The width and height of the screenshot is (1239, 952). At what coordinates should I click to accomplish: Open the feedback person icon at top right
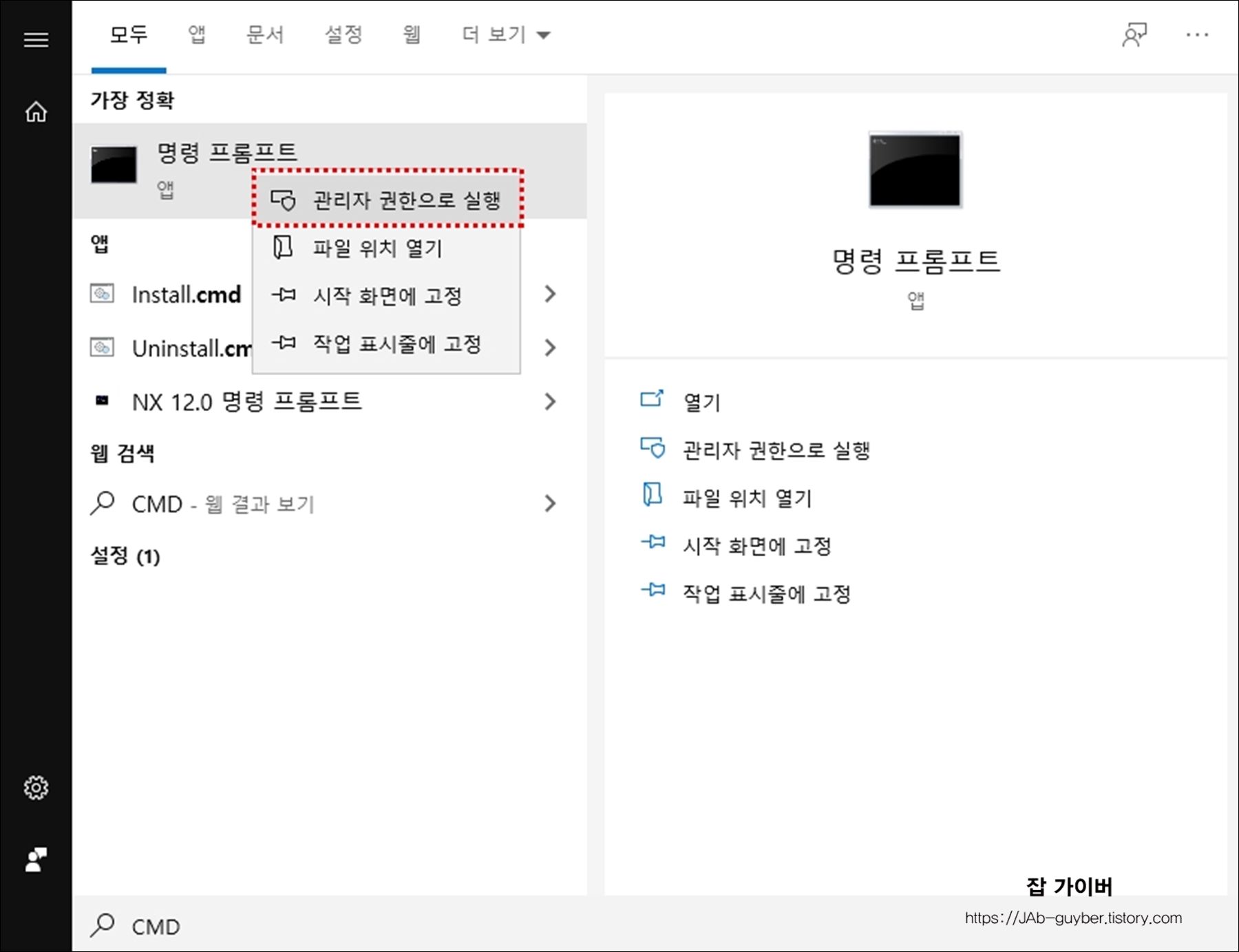click(1134, 34)
